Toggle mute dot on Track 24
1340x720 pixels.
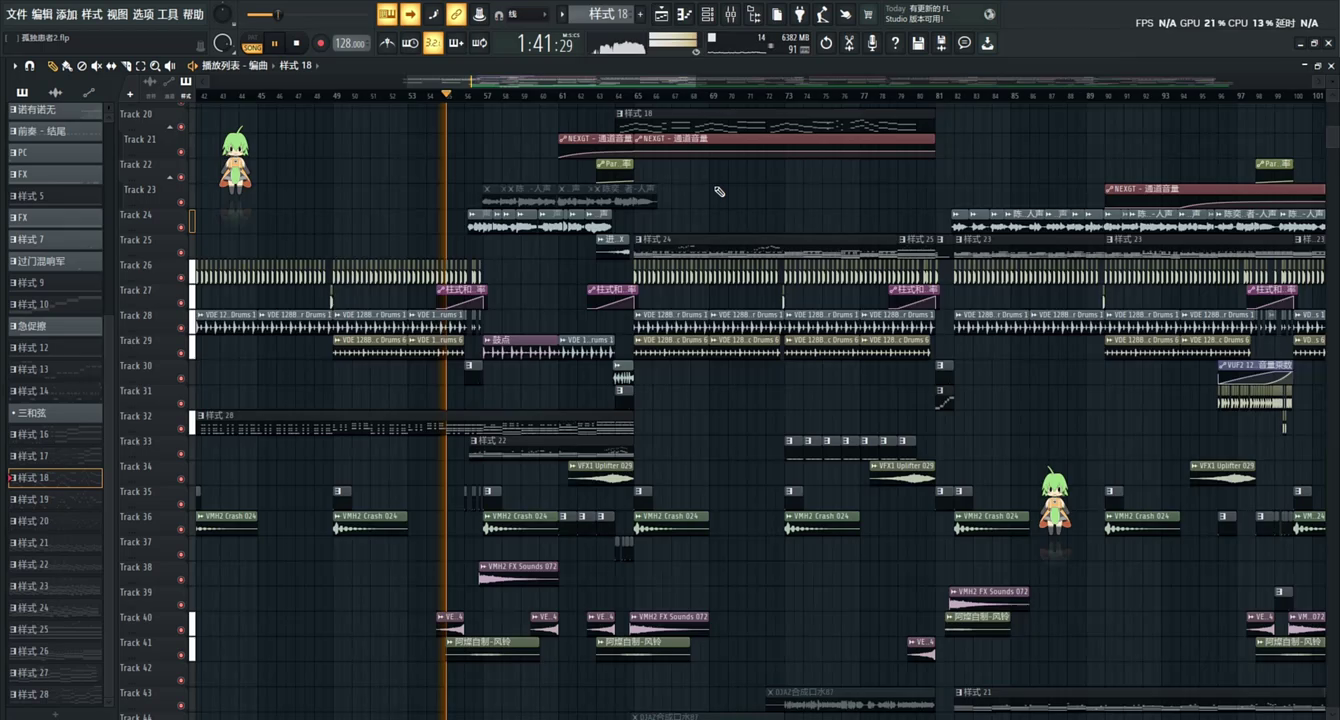(181, 227)
